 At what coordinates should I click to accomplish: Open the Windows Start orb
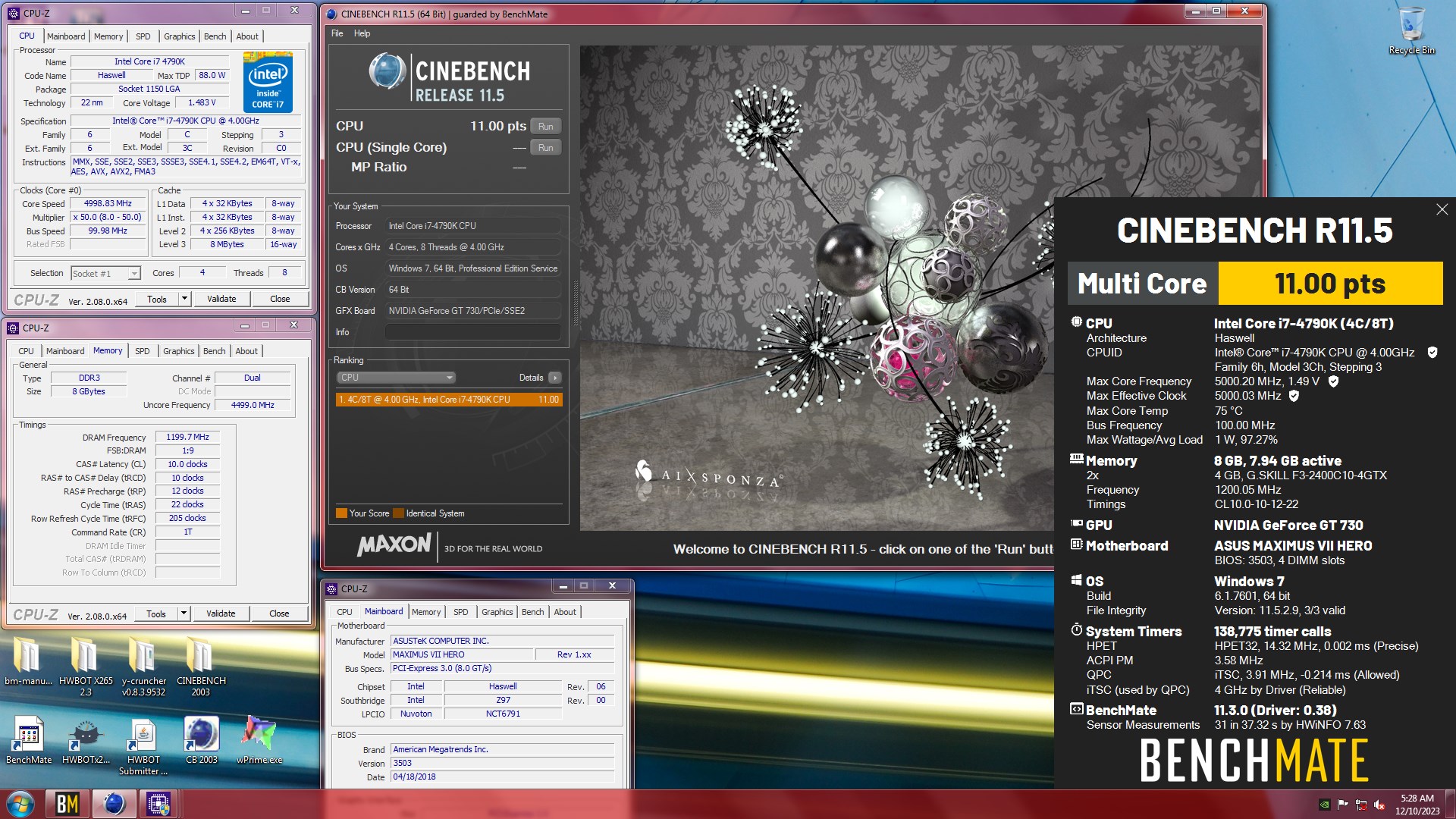[20, 804]
